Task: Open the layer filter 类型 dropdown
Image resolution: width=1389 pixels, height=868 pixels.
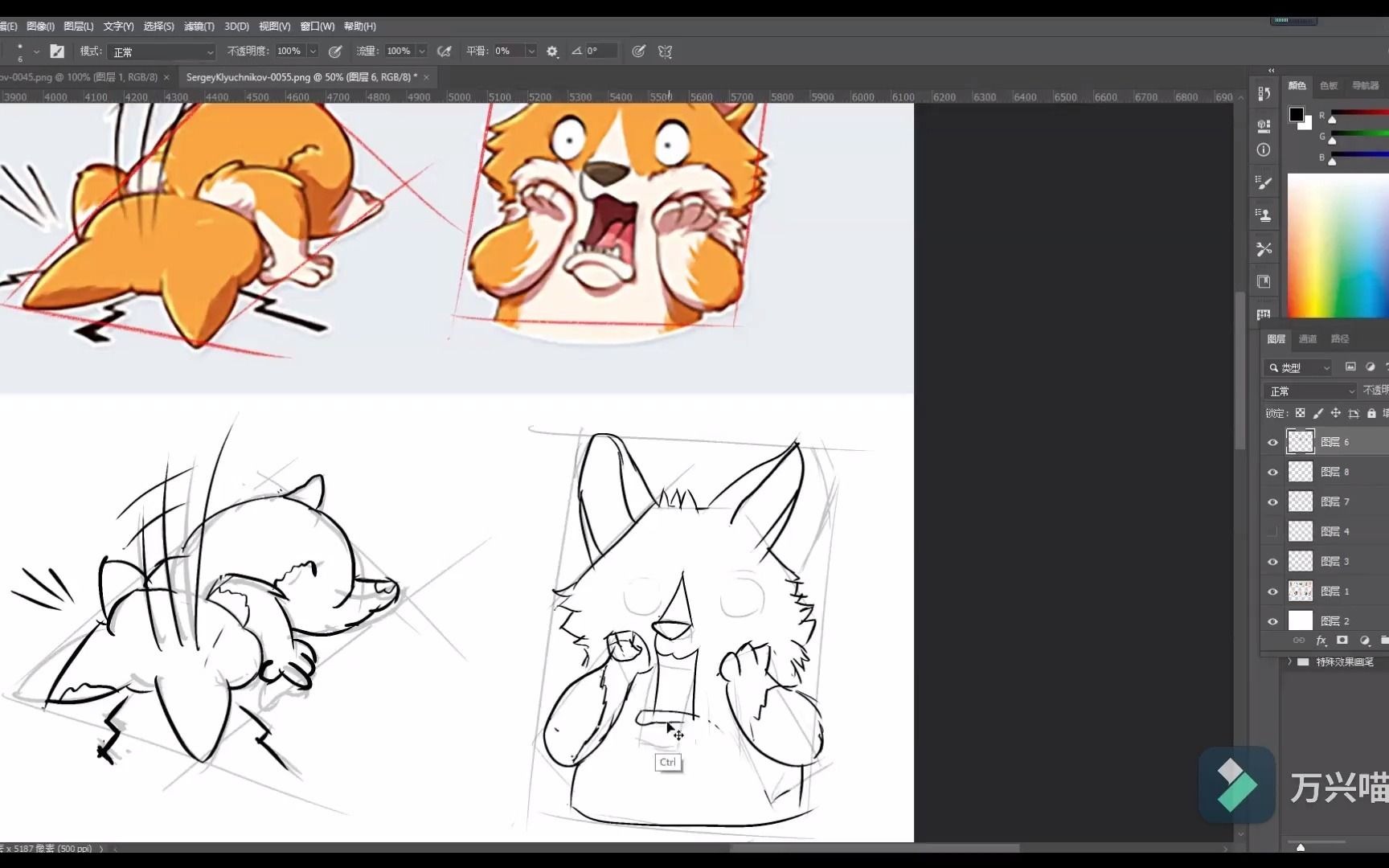Action: [x=1299, y=367]
